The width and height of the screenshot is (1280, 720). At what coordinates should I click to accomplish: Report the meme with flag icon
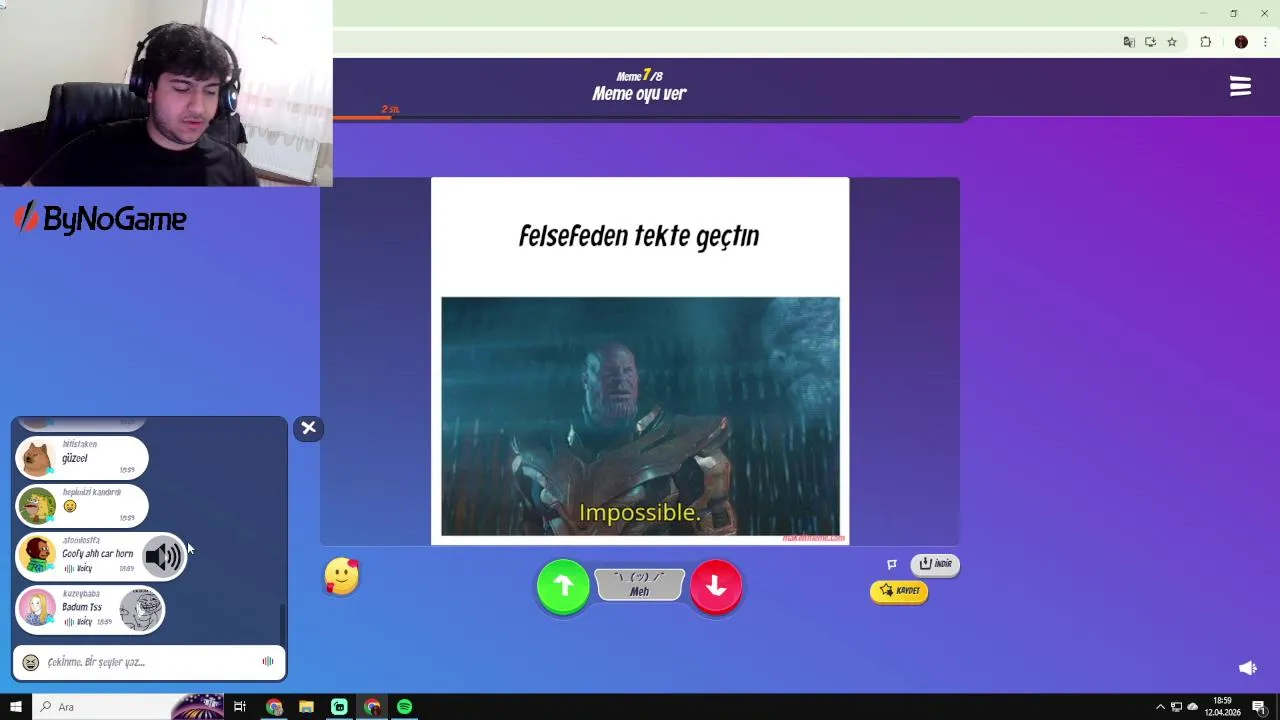[892, 564]
